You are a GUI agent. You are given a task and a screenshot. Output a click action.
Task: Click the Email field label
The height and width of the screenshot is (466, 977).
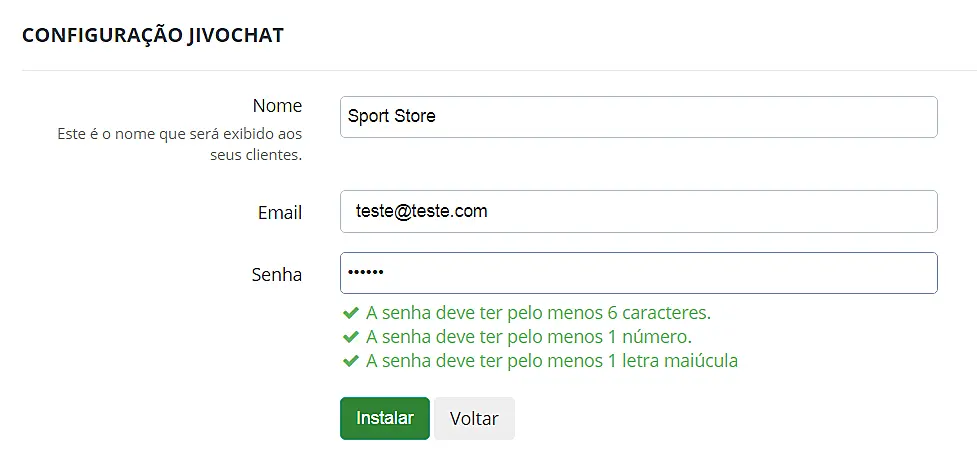click(x=279, y=212)
